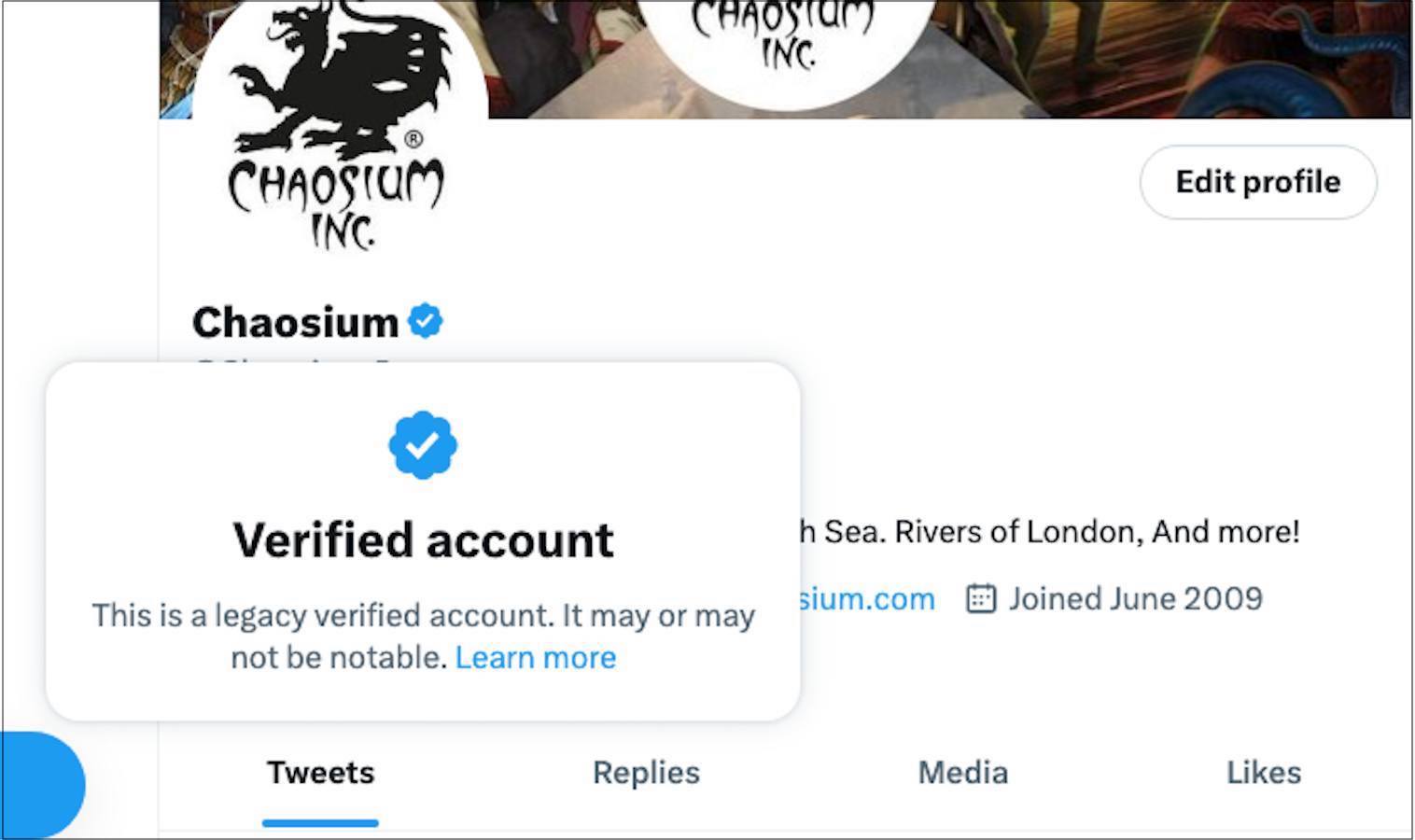Switch to the Tweets tab
The image size is (1415, 840).
(320, 773)
